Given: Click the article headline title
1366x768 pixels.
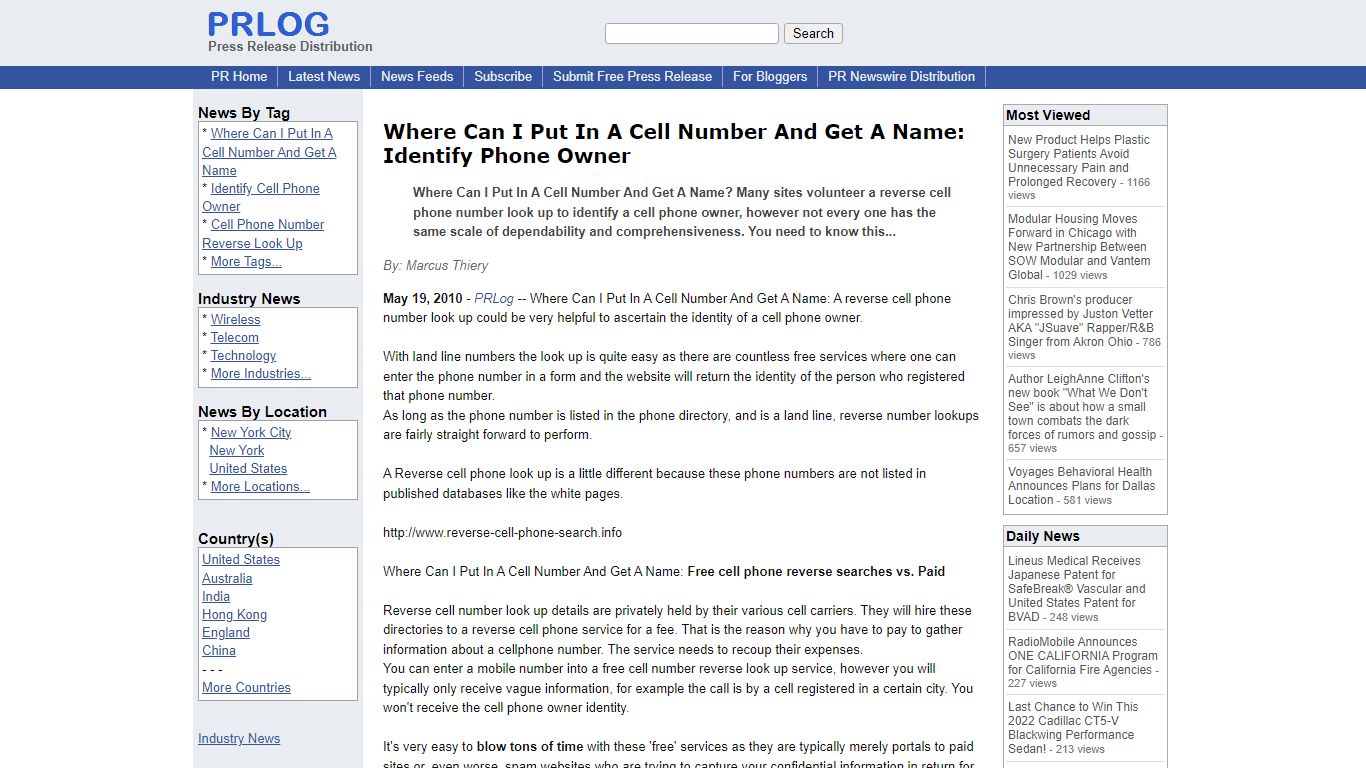Looking at the screenshot, I should tap(674, 143).
